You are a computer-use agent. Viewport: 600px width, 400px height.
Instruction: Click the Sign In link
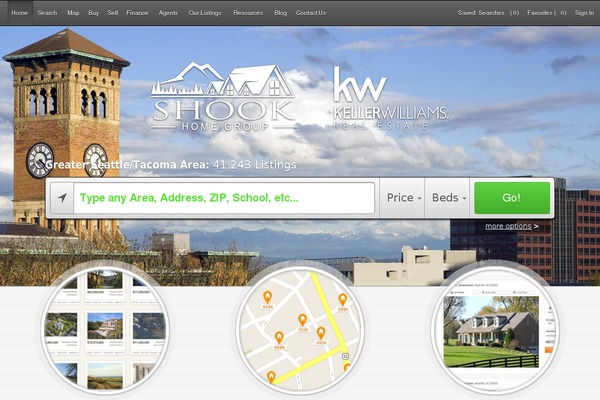click(x=584, y=13)
